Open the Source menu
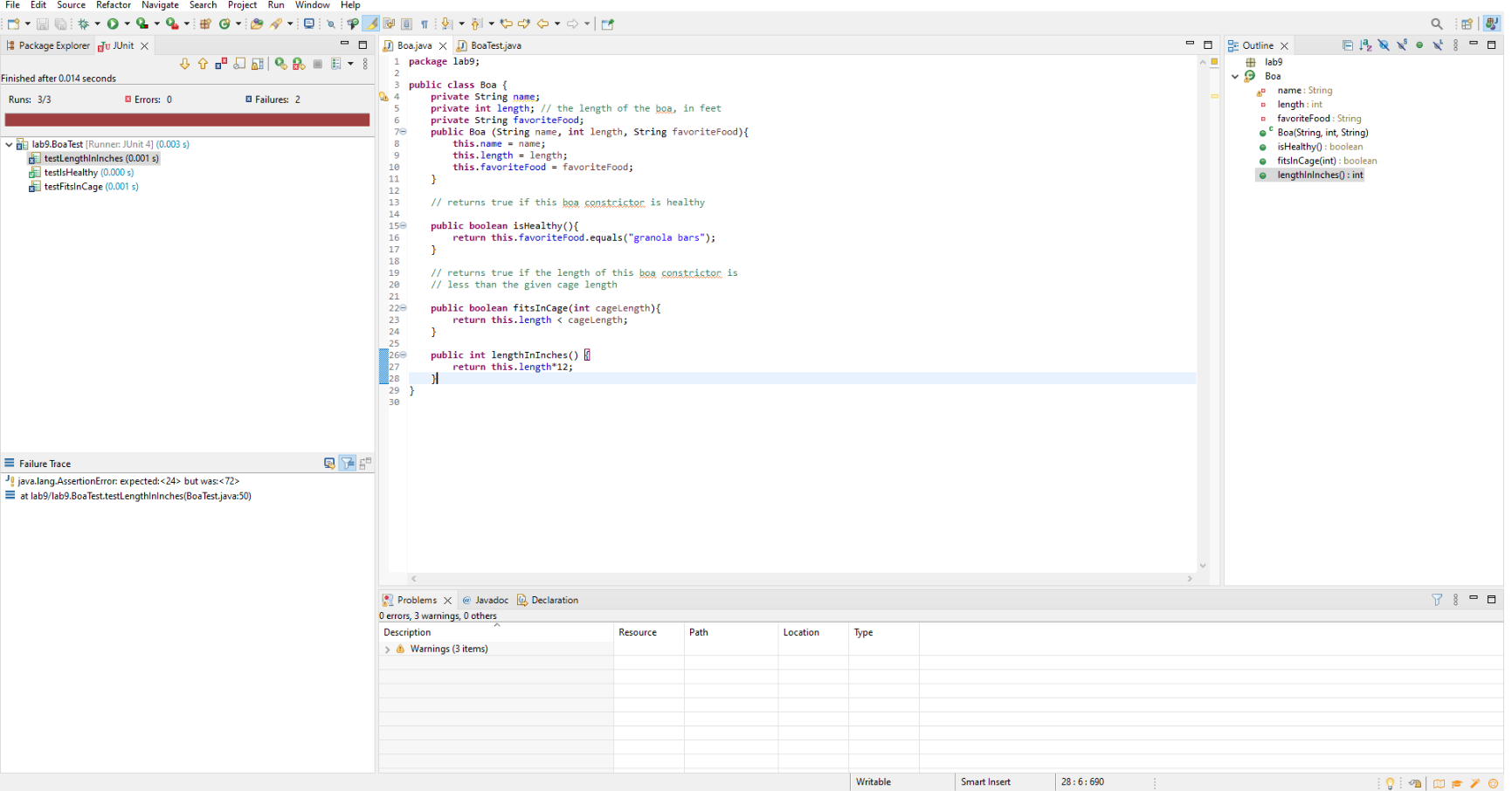 pyautogui.click(x=71, y=5)
